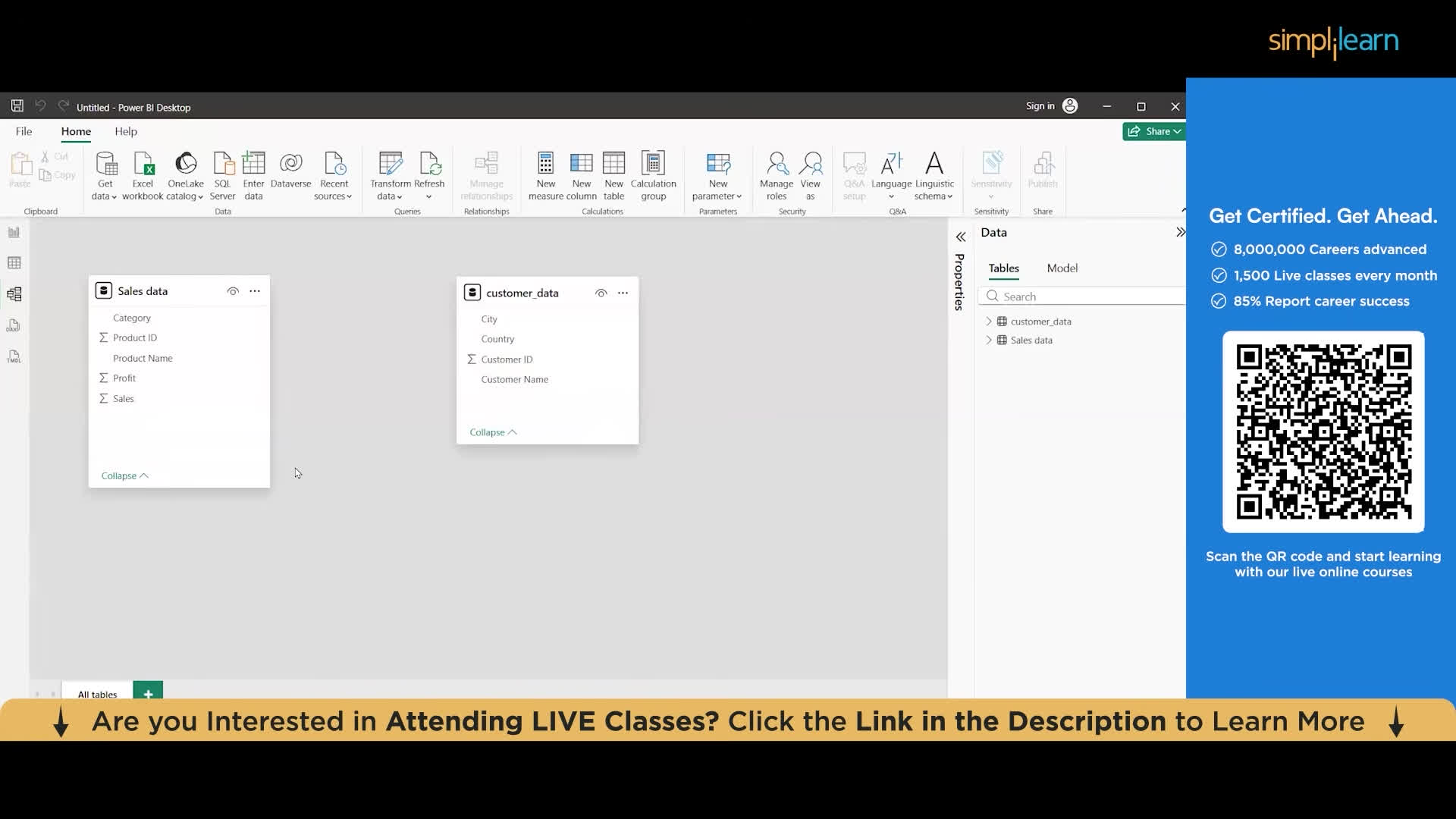Select the Product ID field

coord(134,338)
